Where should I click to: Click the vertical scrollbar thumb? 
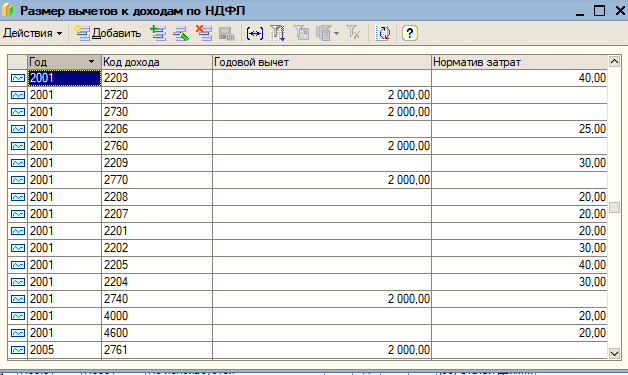pos(614,208)
